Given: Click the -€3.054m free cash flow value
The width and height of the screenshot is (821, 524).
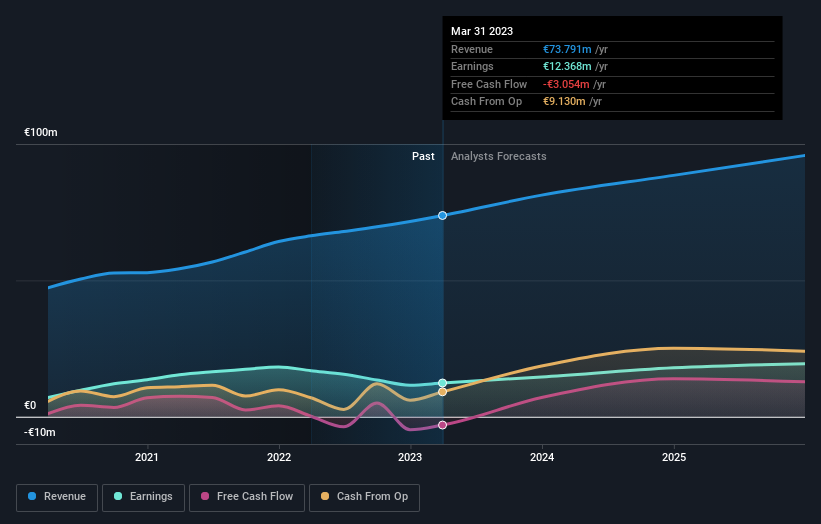Looking at the screenshot, I should coord(566,84).
